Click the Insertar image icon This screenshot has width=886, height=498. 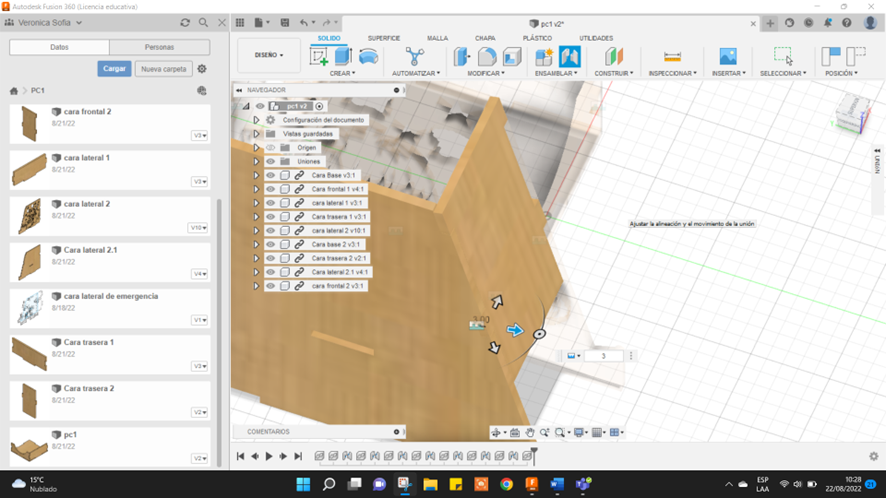728,57
